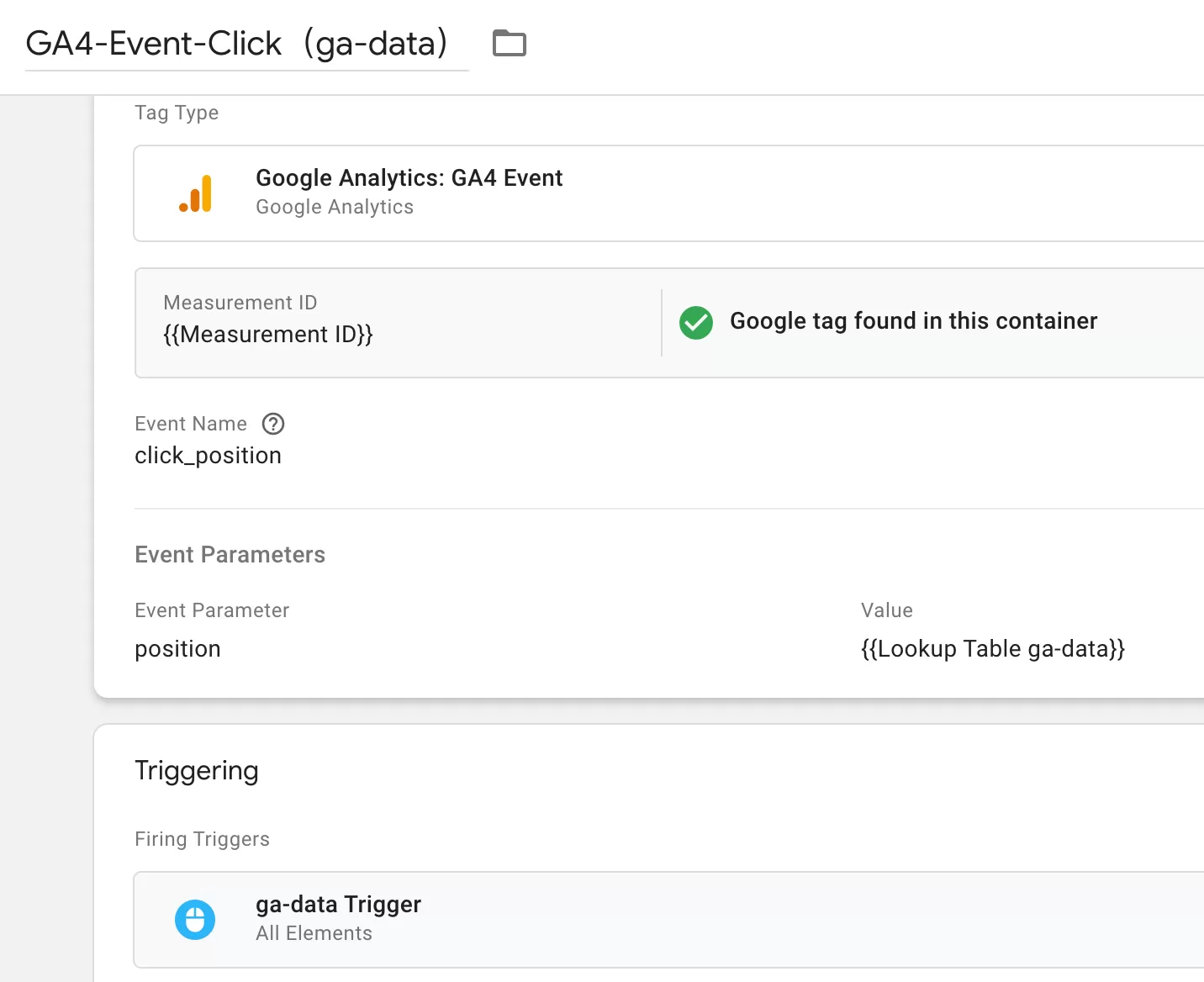The image size is (1204, 982).
Task: Click the Tag Type label
Action: coord(177,113)
